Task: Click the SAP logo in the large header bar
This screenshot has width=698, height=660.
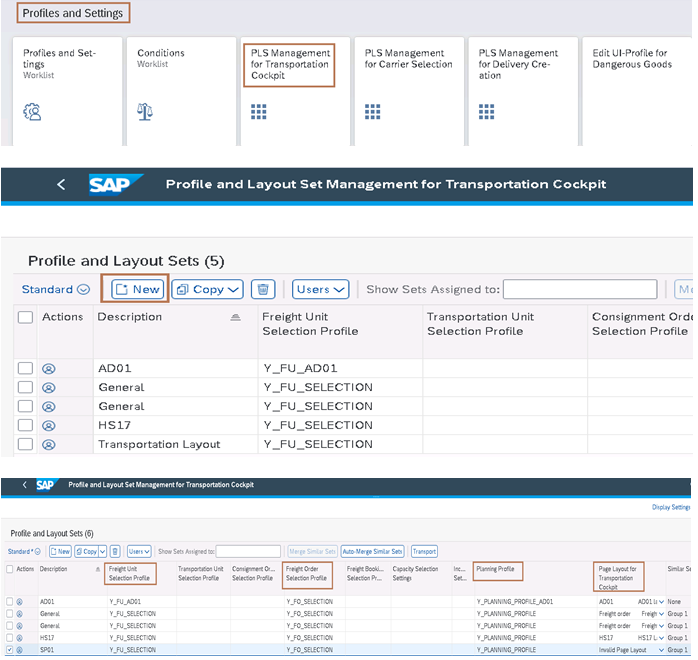Action: tap(115, 184)
